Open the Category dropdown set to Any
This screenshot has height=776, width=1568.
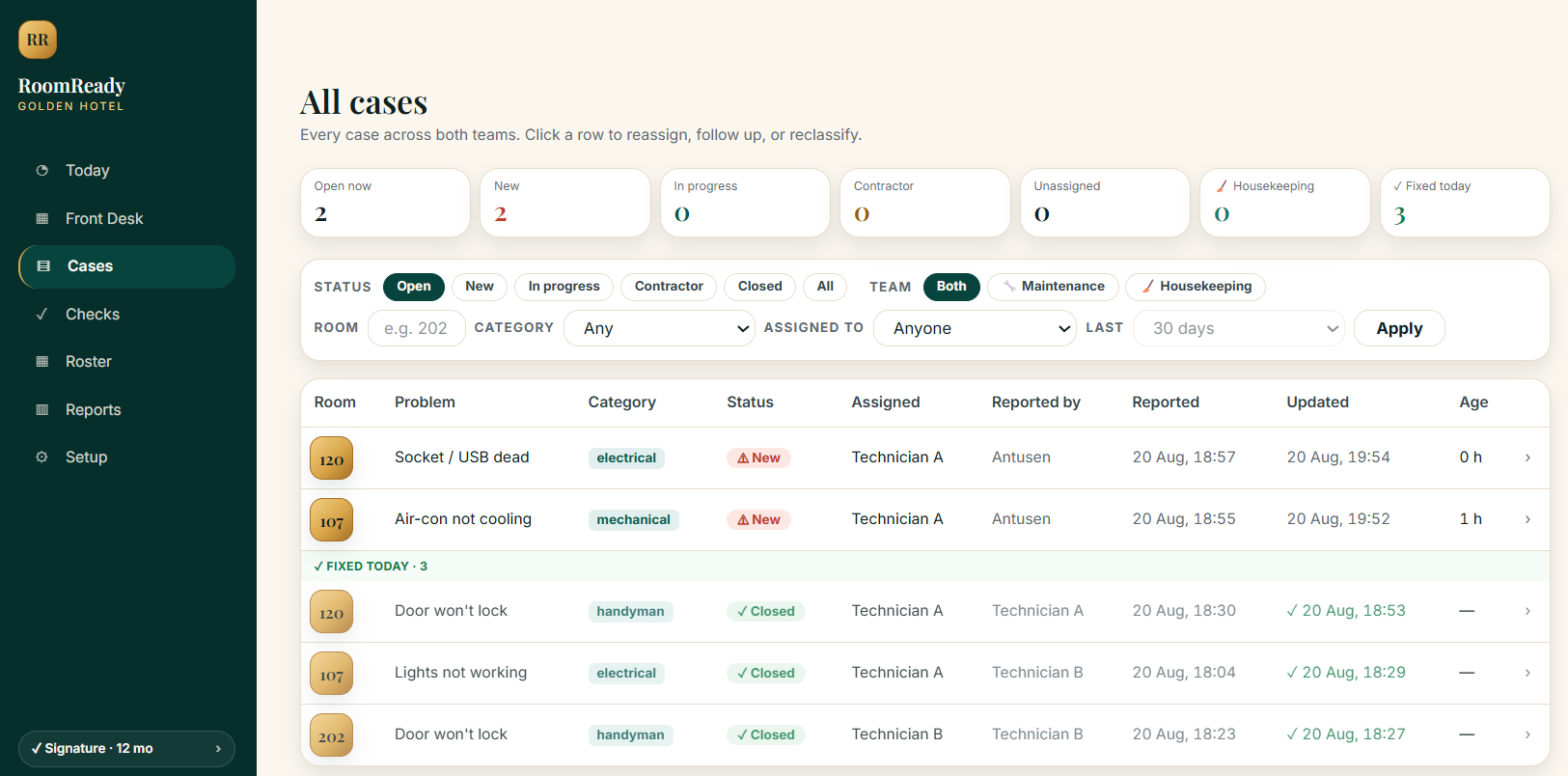(x=659, y=328)
